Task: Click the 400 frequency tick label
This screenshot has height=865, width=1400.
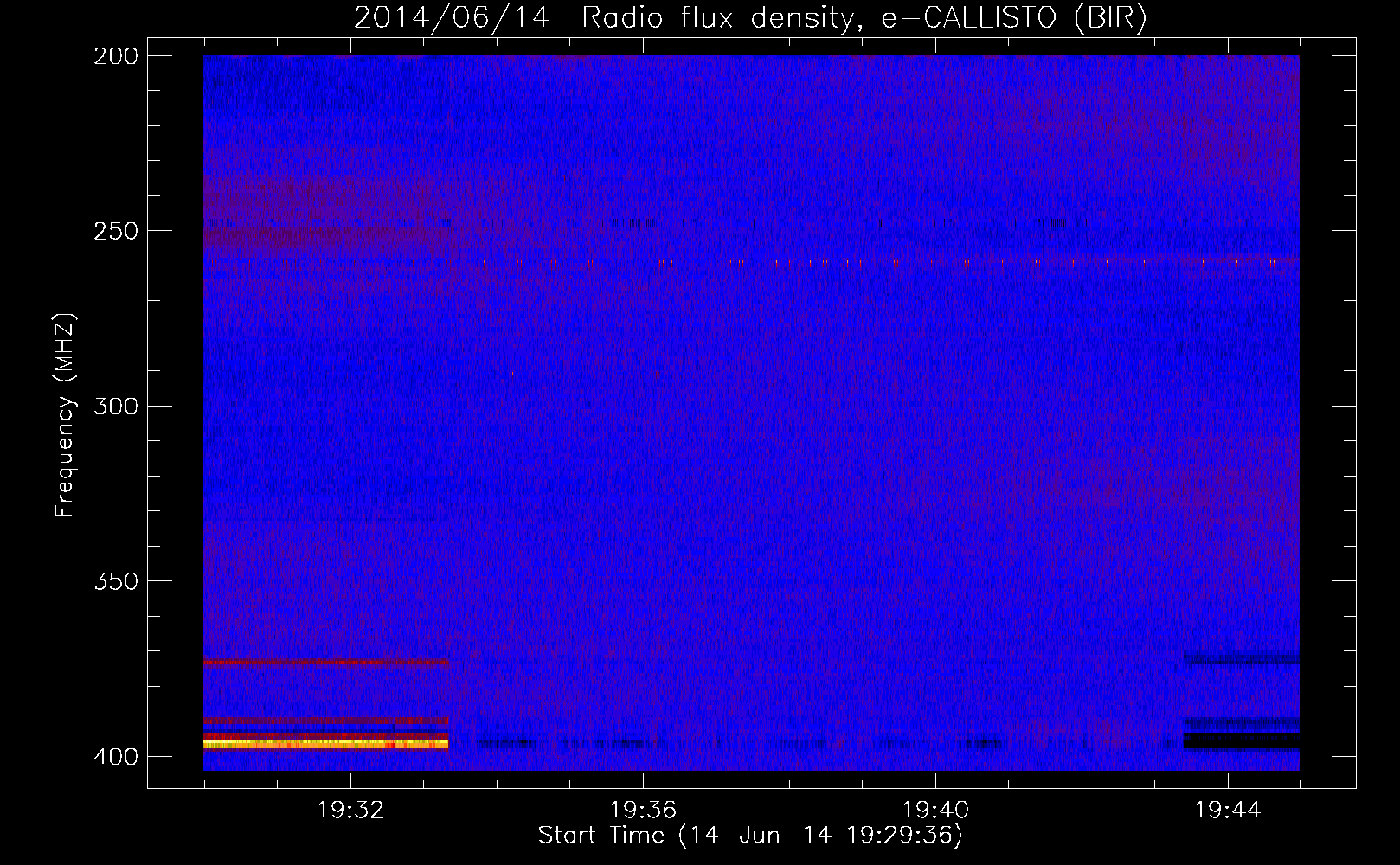Action: coord(116,757)
